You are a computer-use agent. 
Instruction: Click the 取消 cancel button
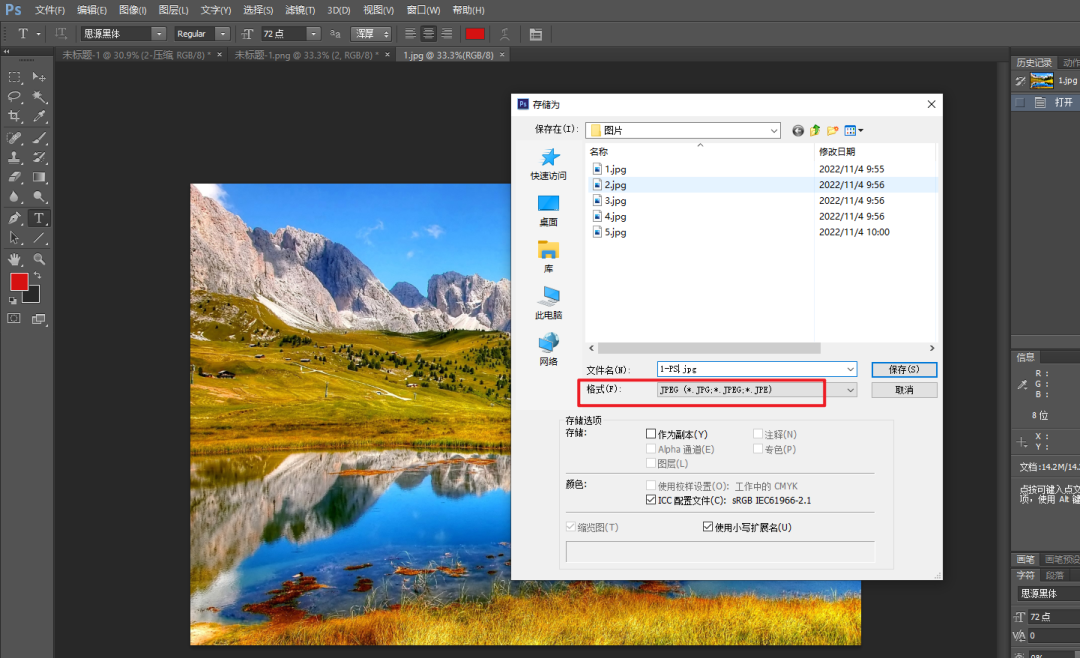(904, 390)
